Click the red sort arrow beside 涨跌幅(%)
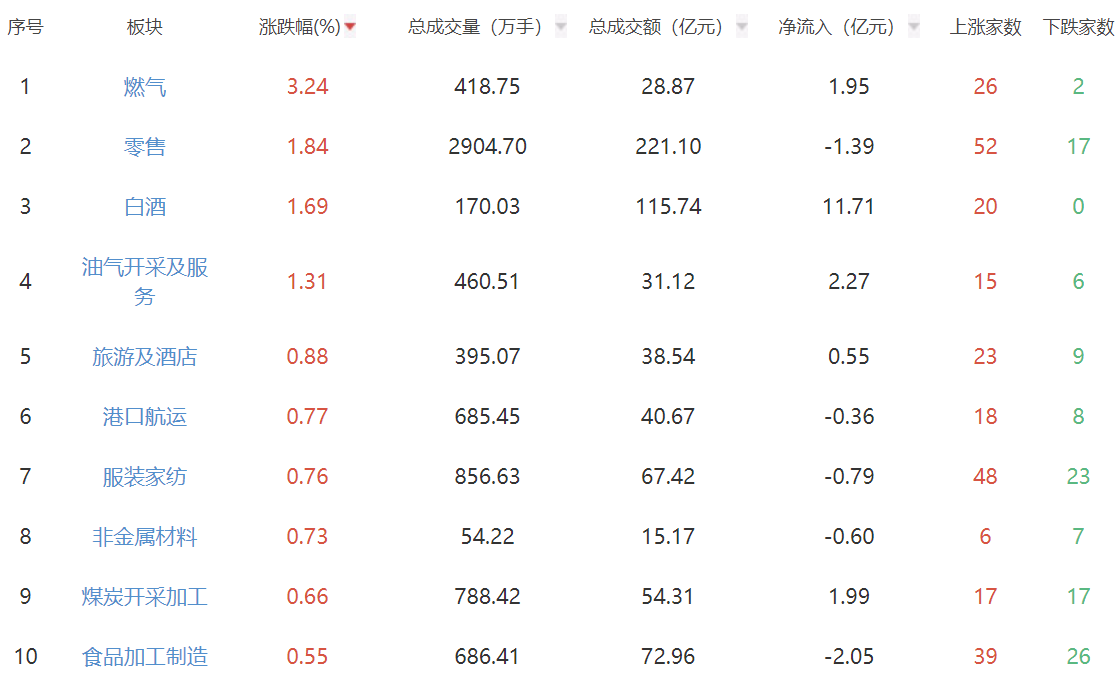Image resolution: width=1119 pixels, height=679 pixels. 350,28
